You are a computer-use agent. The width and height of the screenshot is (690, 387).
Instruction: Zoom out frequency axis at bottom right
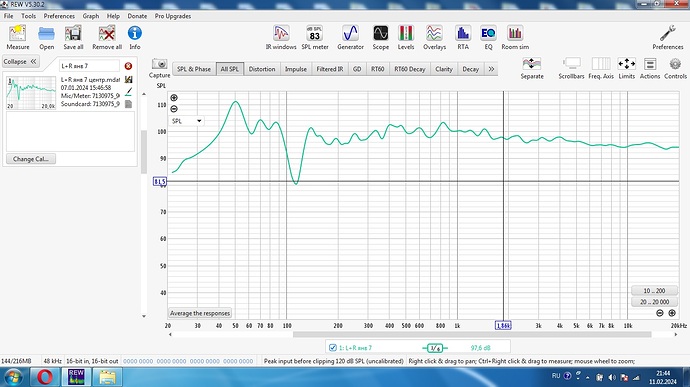pyautogui.click(x=660, y=313)
